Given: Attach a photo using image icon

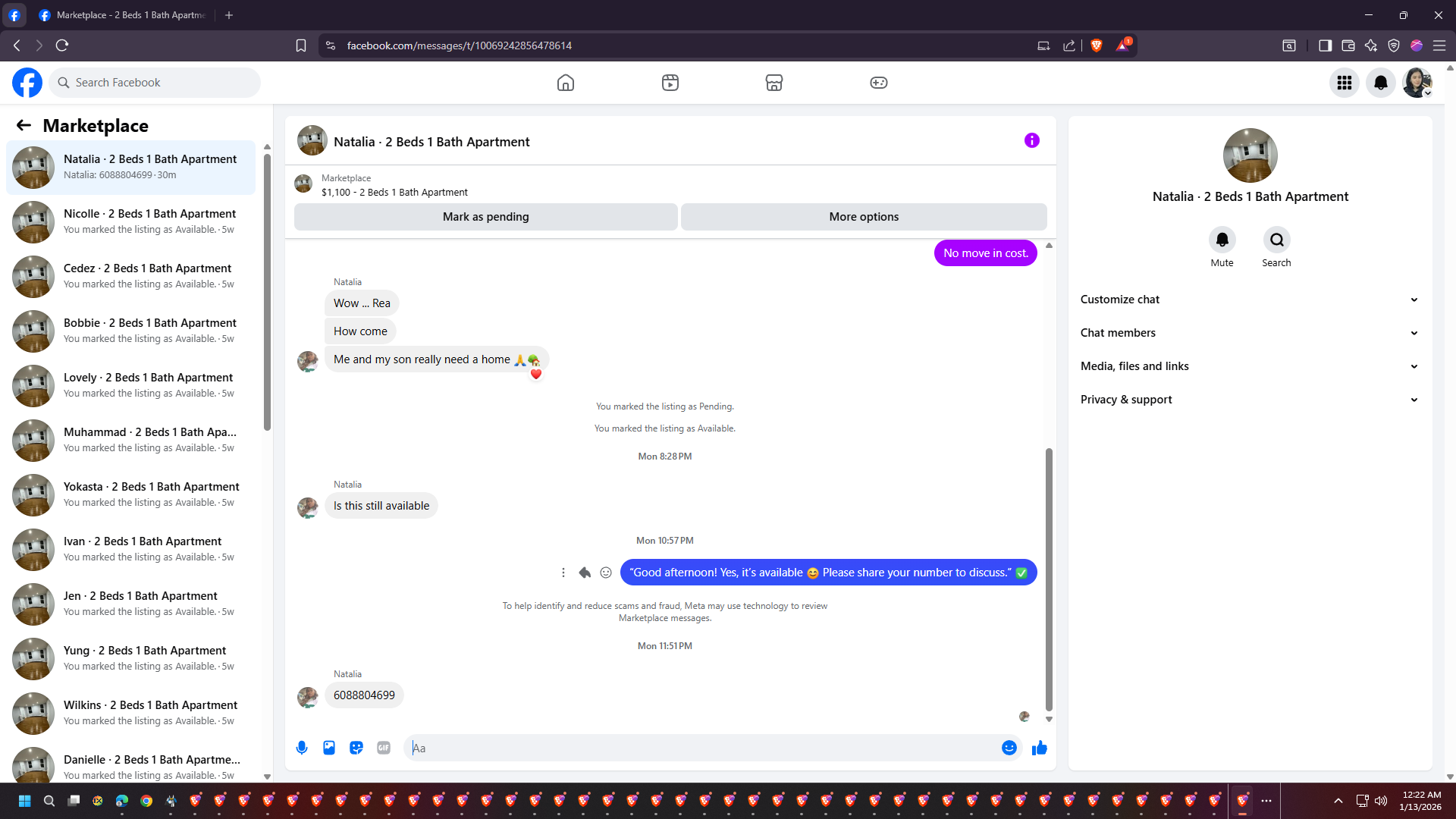Looking at the screenshot, I should pos(329,748).
